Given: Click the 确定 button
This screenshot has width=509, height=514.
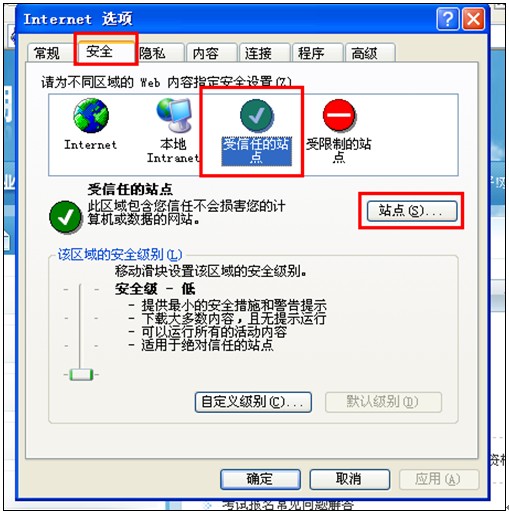Looking at the screenshot, I should 260,479.
